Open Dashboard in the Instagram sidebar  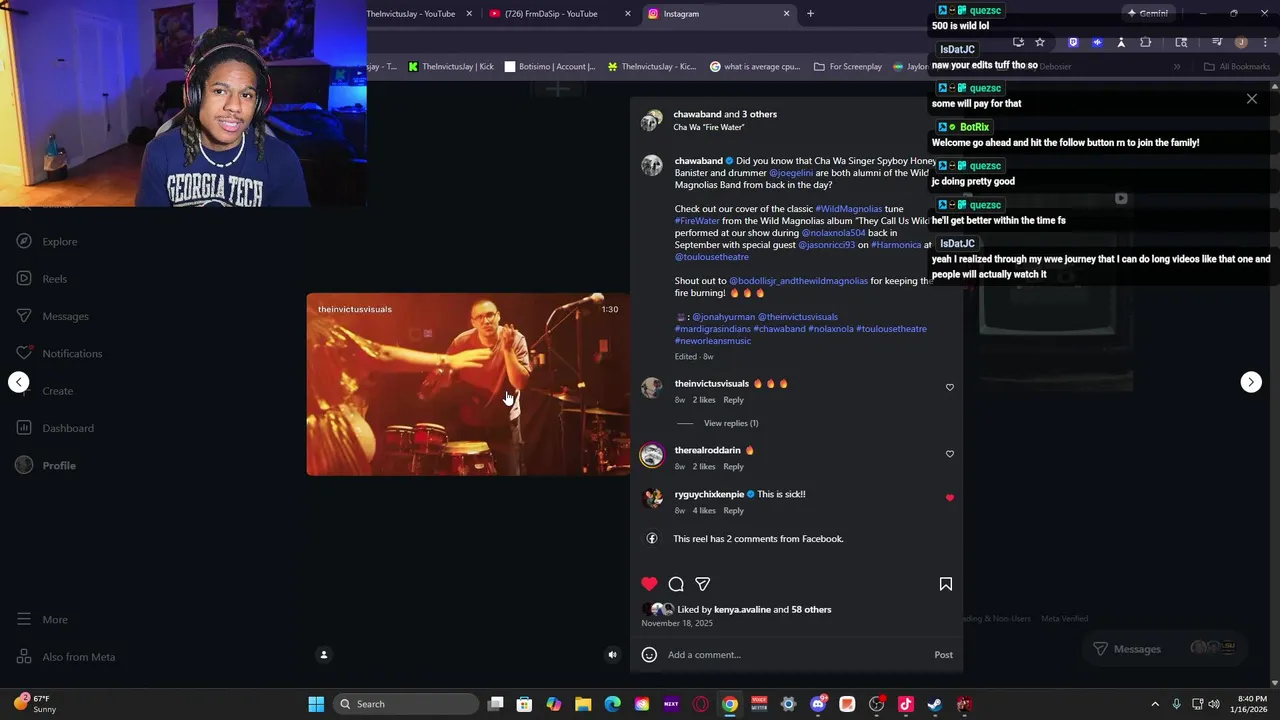[x=55, y=428]
